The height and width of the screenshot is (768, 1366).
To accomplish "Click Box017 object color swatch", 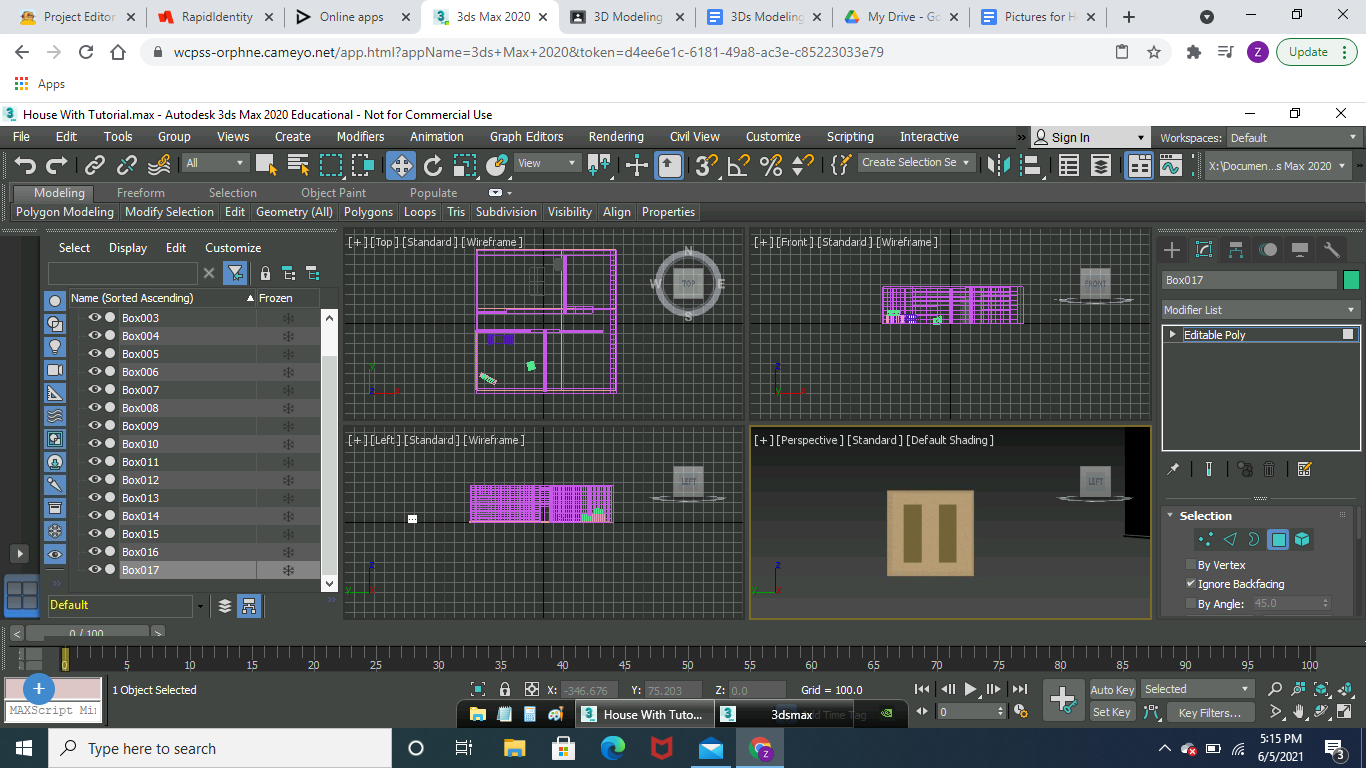I will point(1351,280).
